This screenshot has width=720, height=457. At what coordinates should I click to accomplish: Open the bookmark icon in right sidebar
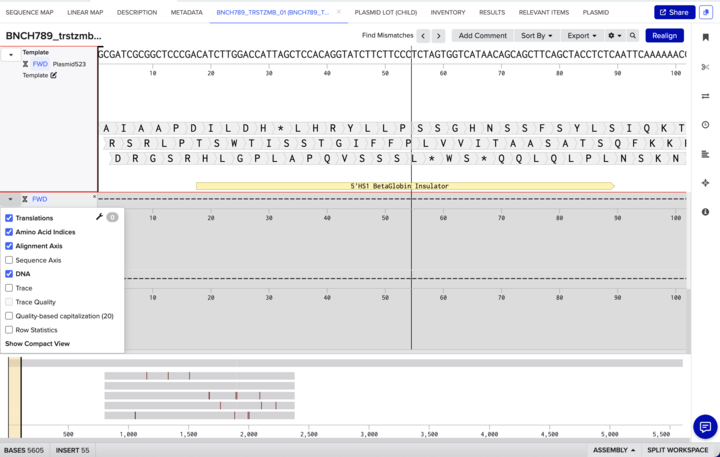click(705, 38)
